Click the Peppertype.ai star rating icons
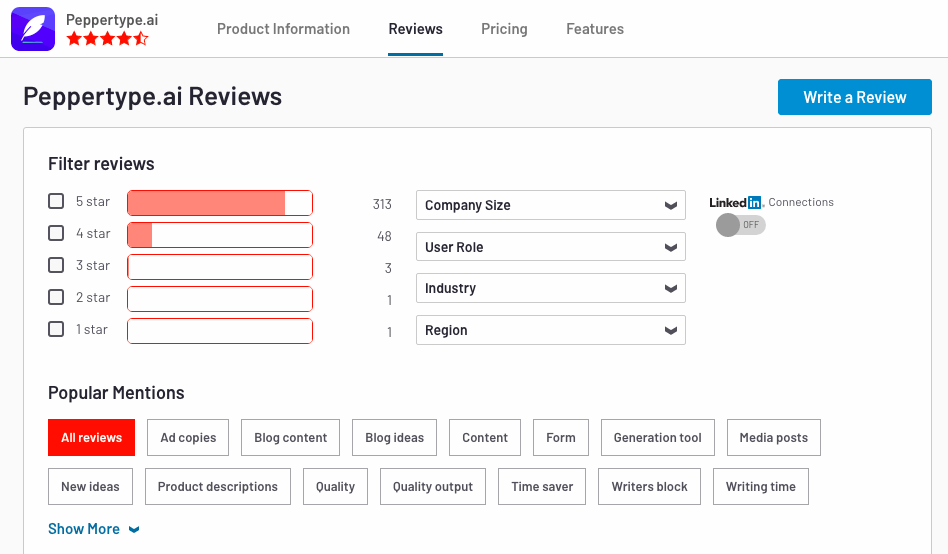The height and width of the screenshot is (554, 948). pyautogui.click(x=107, y=39)
